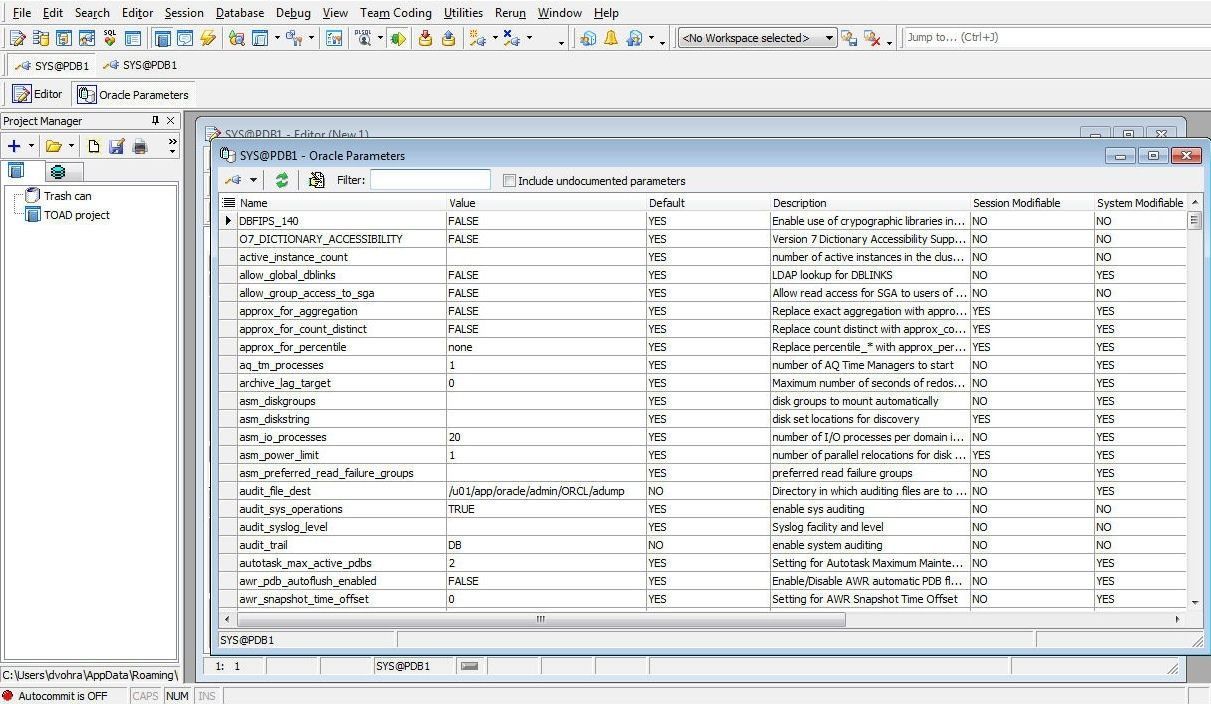The height and width of the screenshot is (704, 1211).
Task: Click the lightning bolt execute icon
Action: pyautogui.click(x=208, y=38)
